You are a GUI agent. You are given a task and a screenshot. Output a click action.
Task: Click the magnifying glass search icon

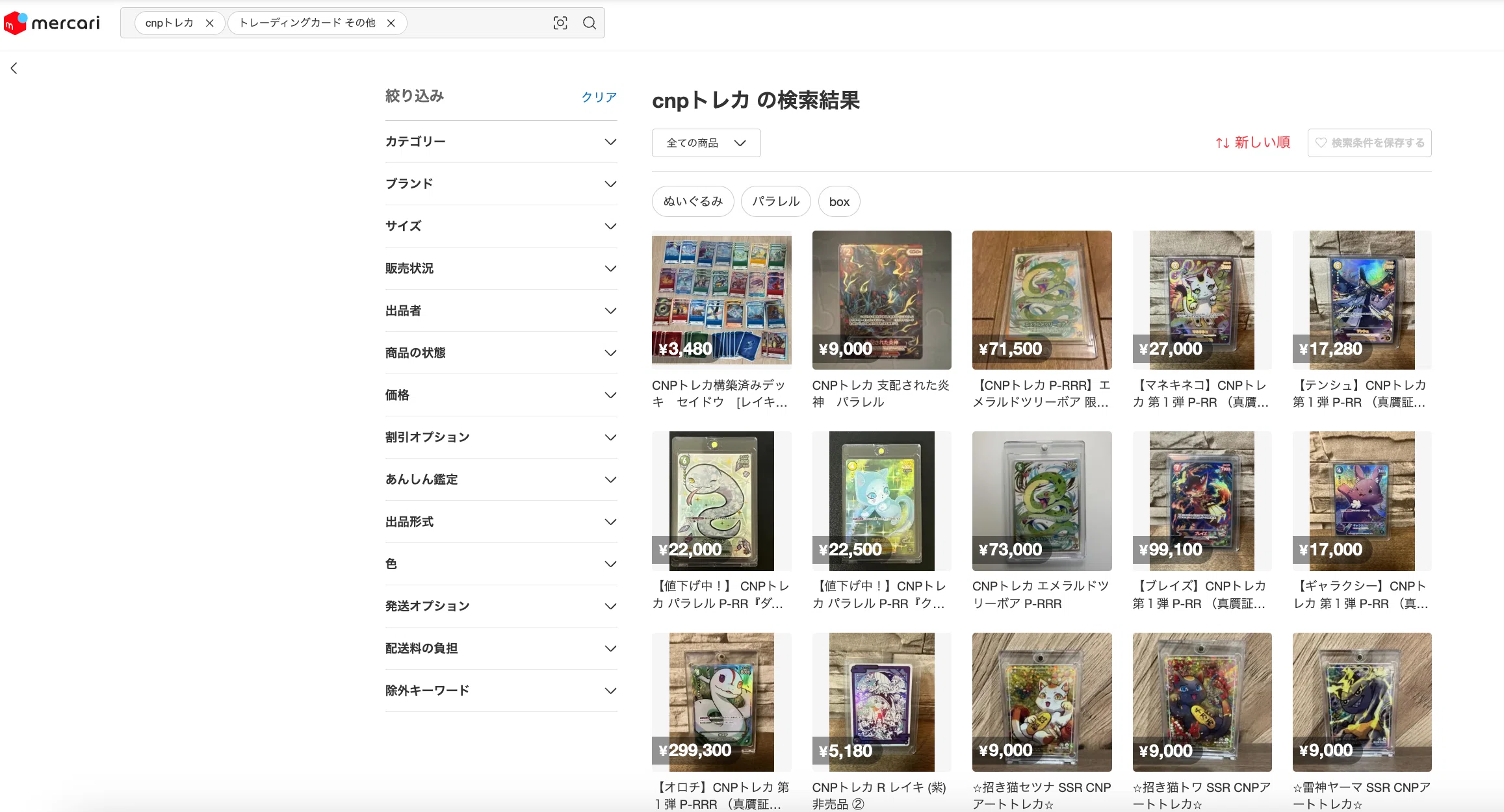click(590, 23)
